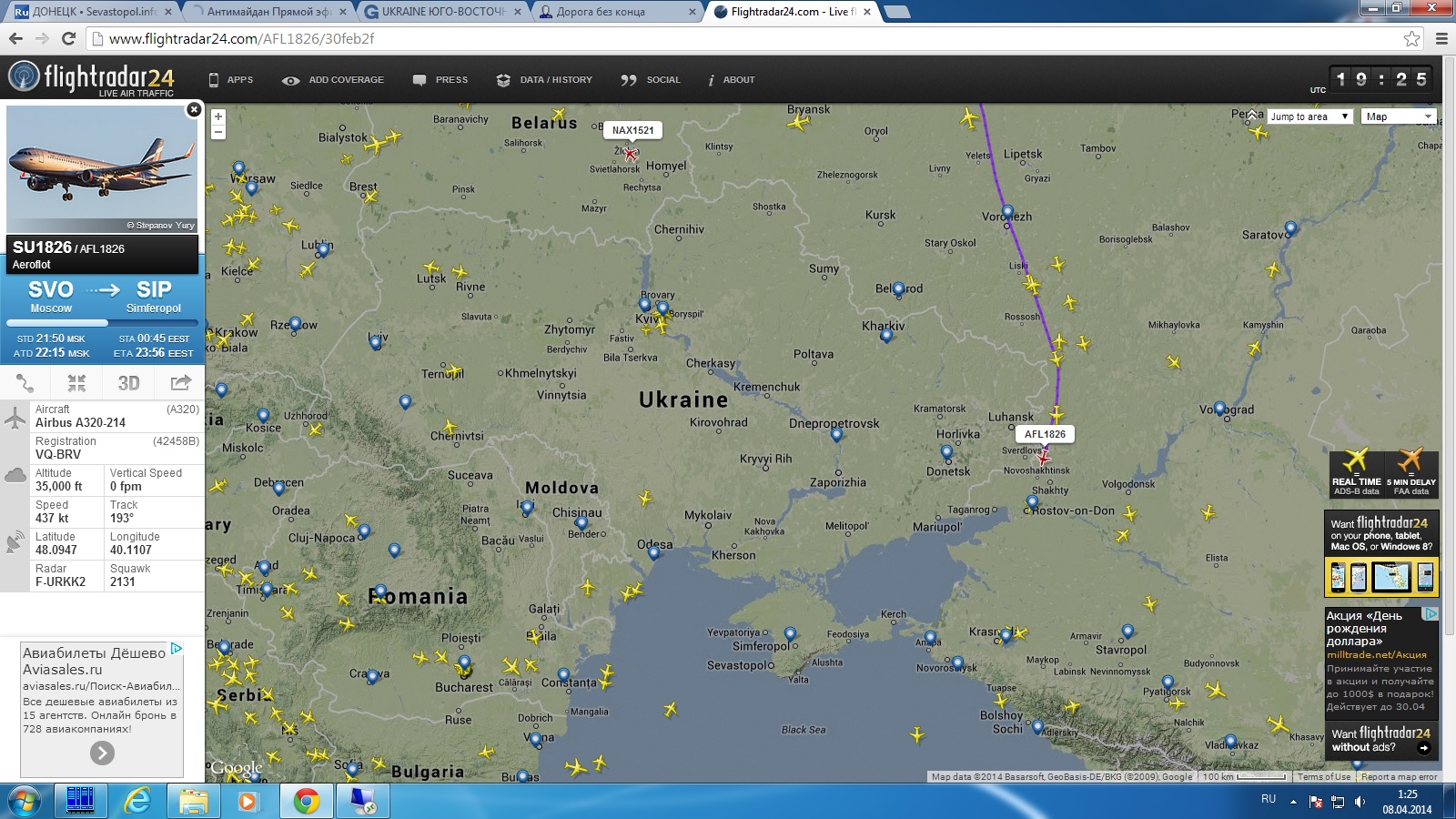The height and width of the screenshot is (819, 1456).
Task: Center the map on the aircraft with the follow icon
Action: [76, 383]
